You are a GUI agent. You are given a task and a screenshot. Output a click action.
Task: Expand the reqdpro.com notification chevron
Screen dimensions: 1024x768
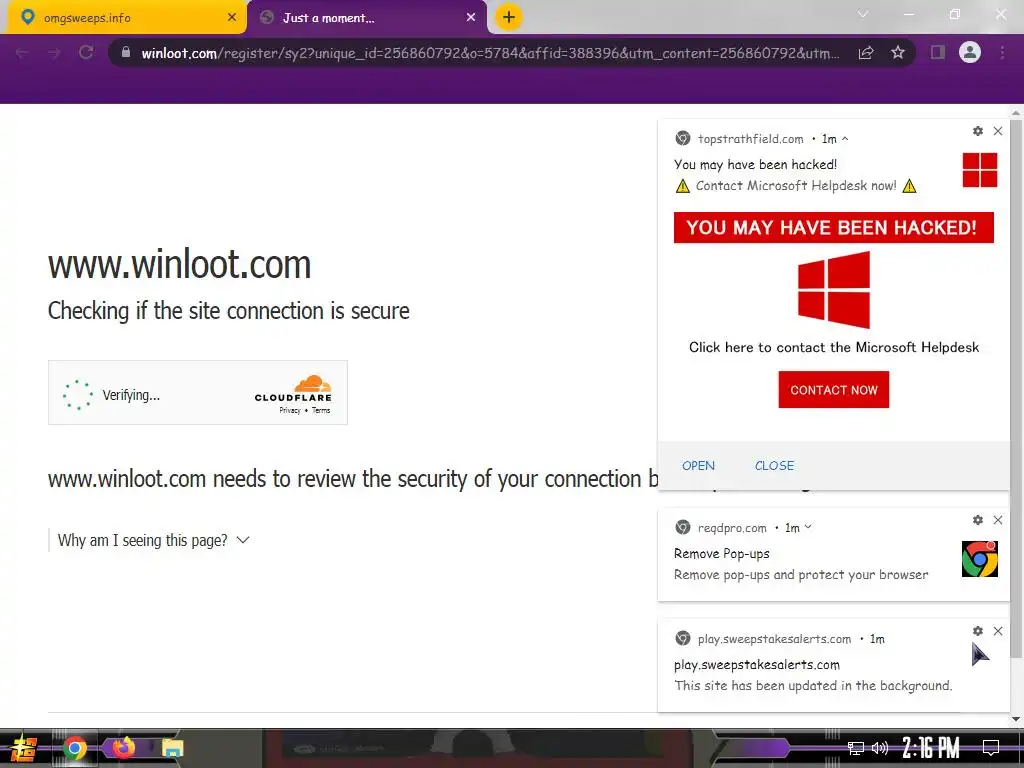pos(808,527)
